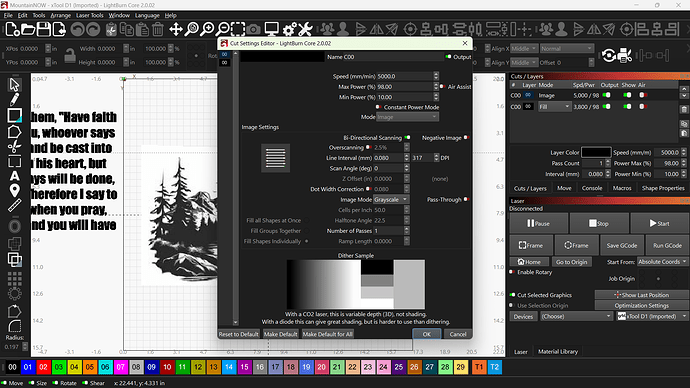Choose the Select arrow tool
This screenshot has height=388, width=690.
point(15,84)
